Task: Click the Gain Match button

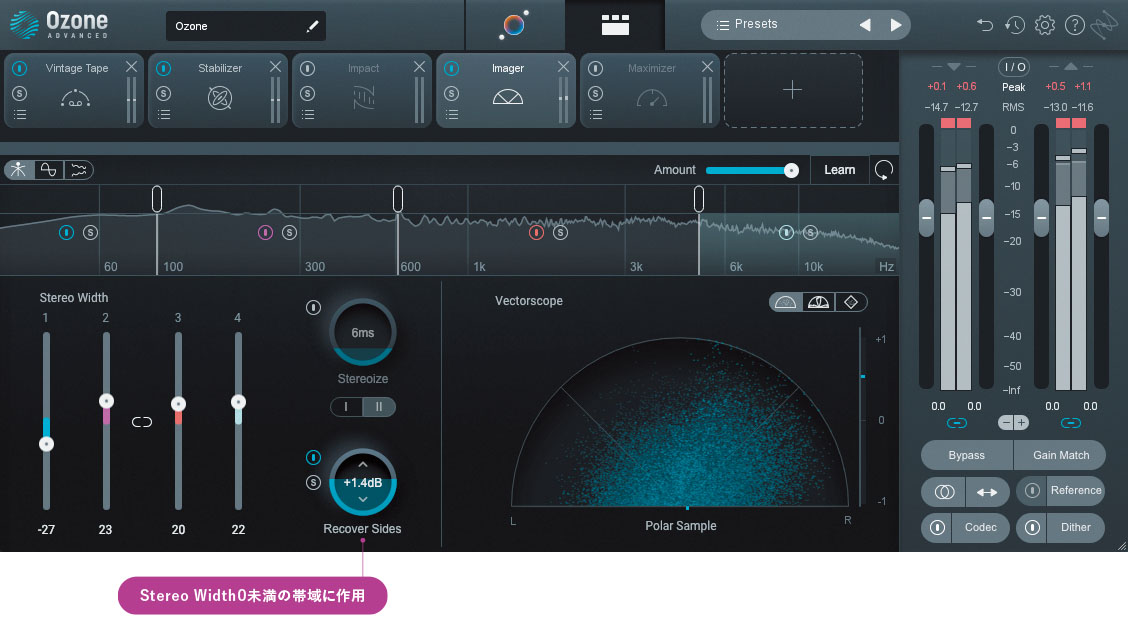Action: click(1060, 455)
